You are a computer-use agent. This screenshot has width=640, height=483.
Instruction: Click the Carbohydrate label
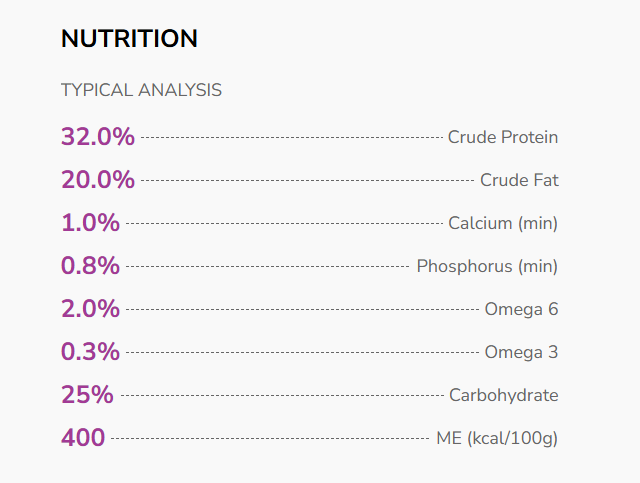pyautogui.click(x=503, y=395)
